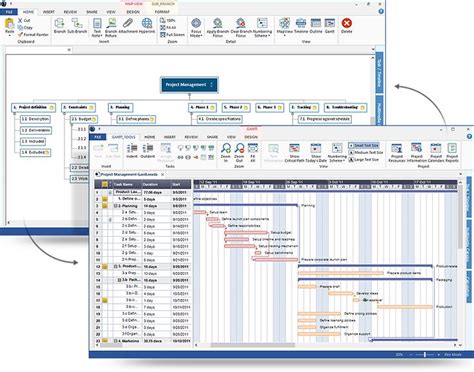Select Small Text Size option
474x372 pixels.
(364, 146)
